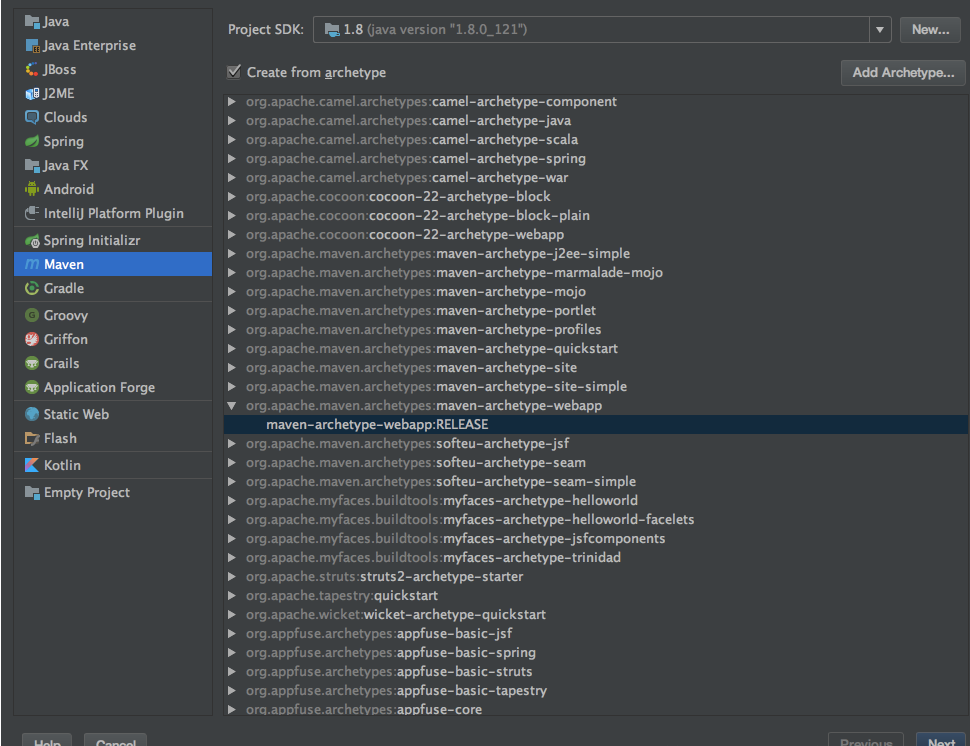Expand the appfuse-basic-spring node
Image resolution: width=970 pixels, height=746 pixels.
tap(232, 653)
